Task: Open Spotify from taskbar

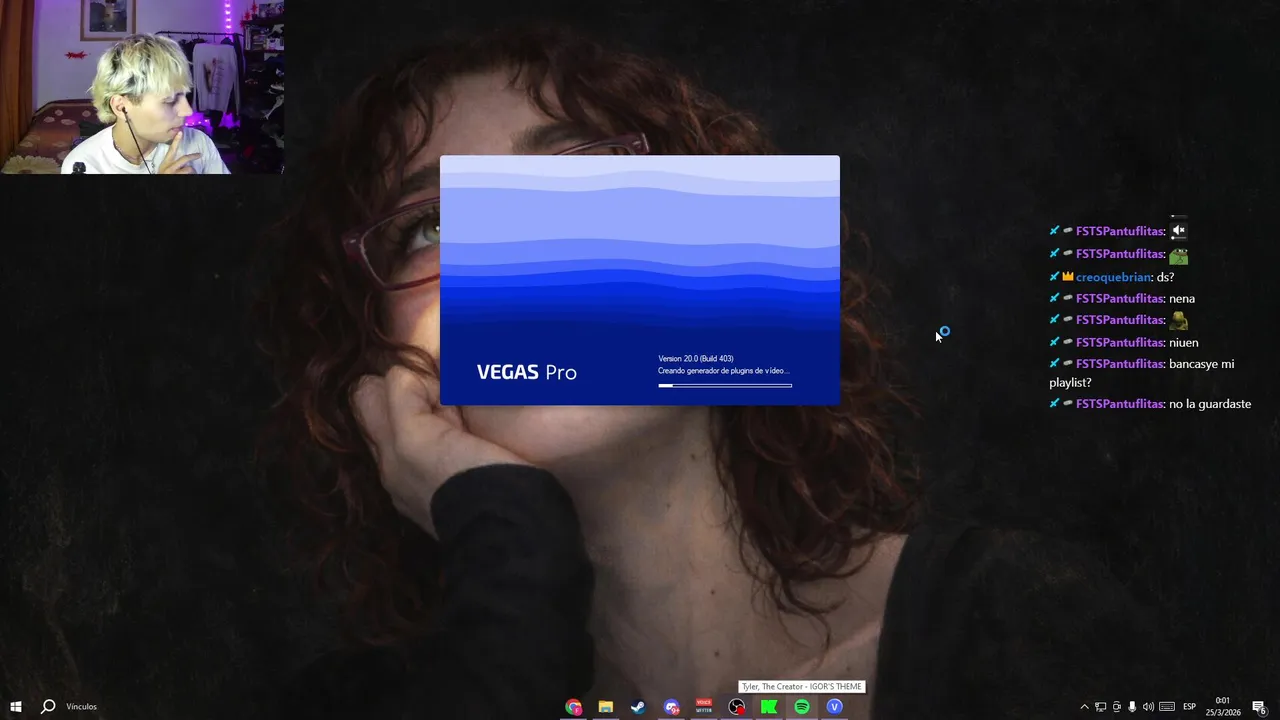Action: point(802,707)
